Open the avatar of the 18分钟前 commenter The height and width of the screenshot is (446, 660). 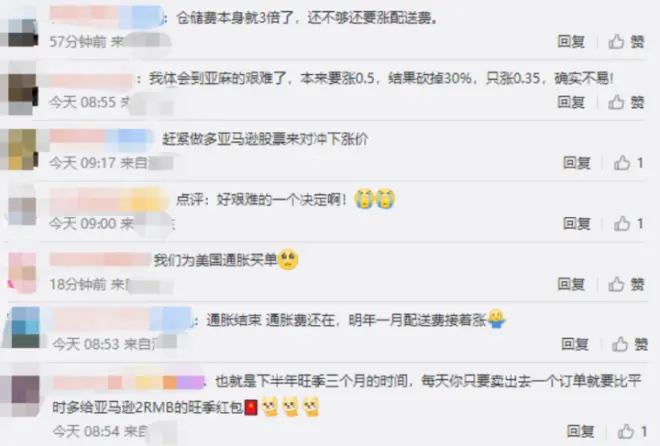tap(23, 273)
